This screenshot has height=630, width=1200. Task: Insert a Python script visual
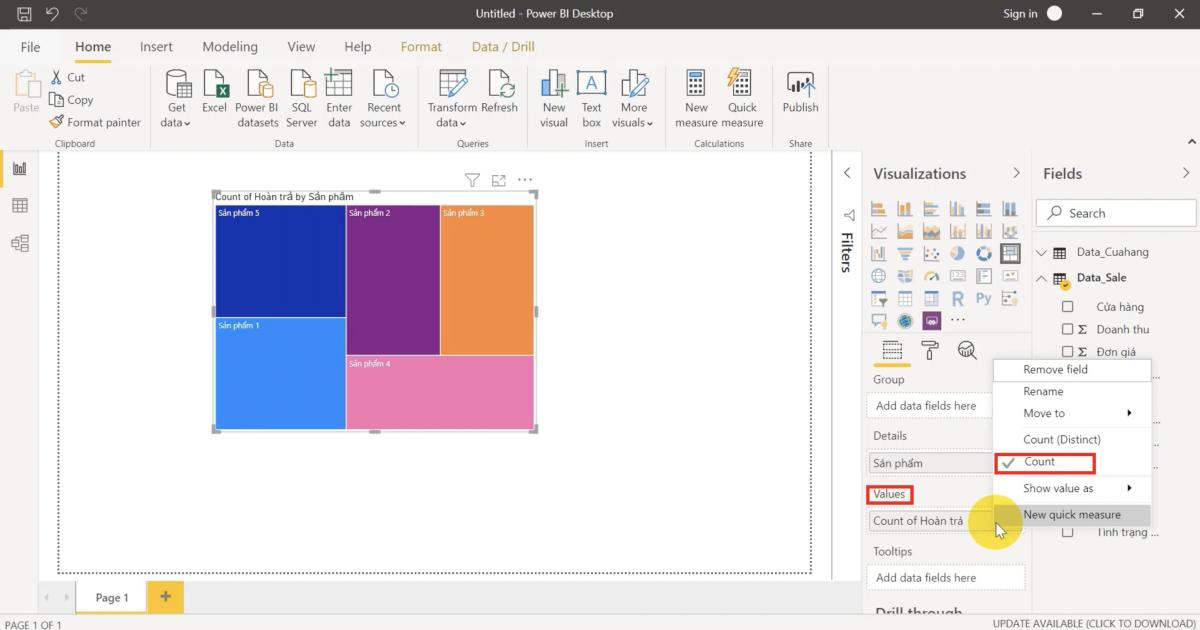tap(984, 298)
